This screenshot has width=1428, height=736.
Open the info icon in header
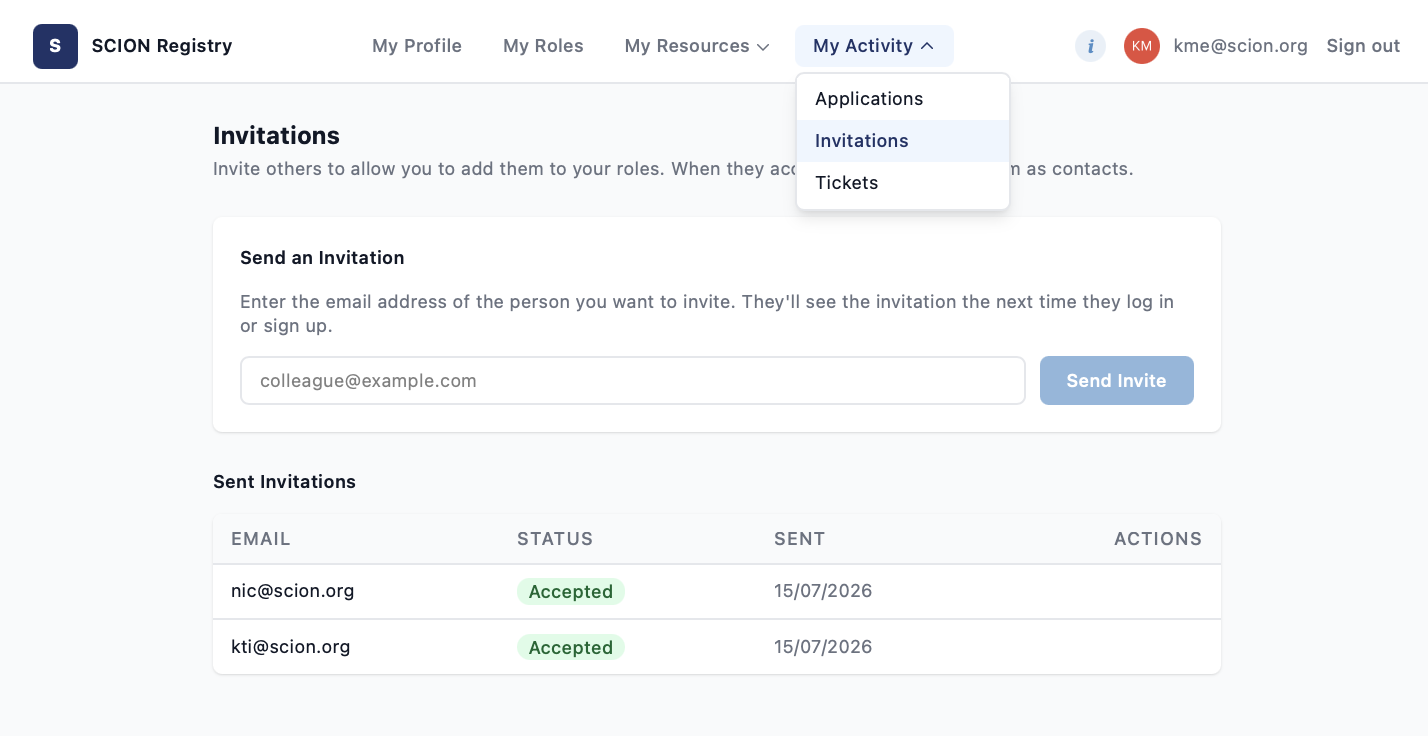click(1090, 46)
